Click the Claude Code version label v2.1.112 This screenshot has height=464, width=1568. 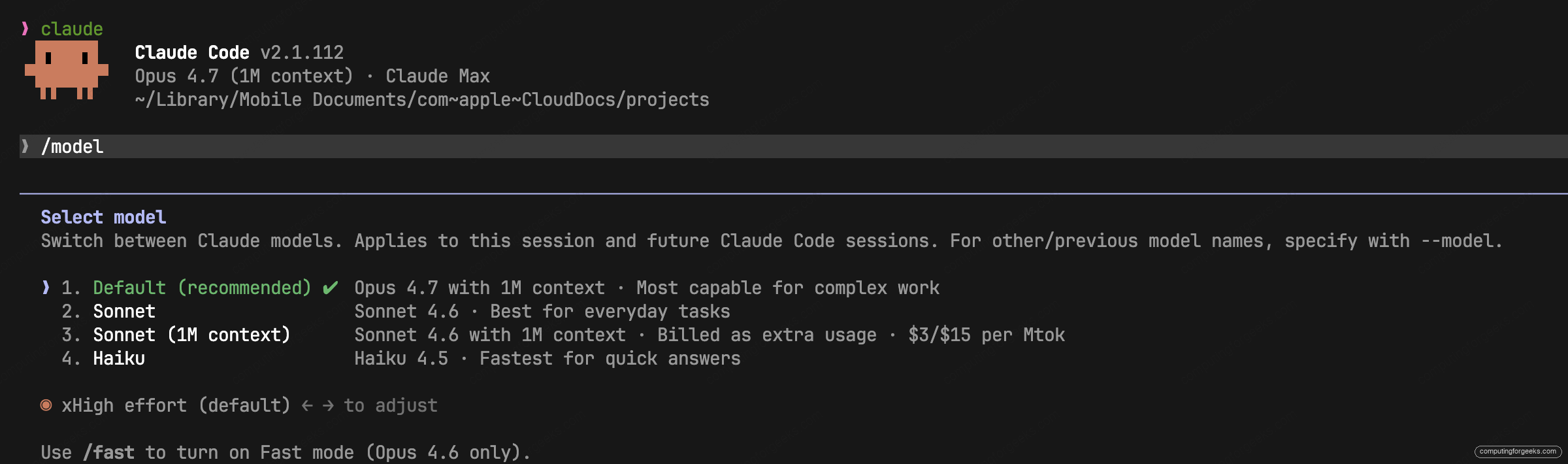[x=302, y=52]
